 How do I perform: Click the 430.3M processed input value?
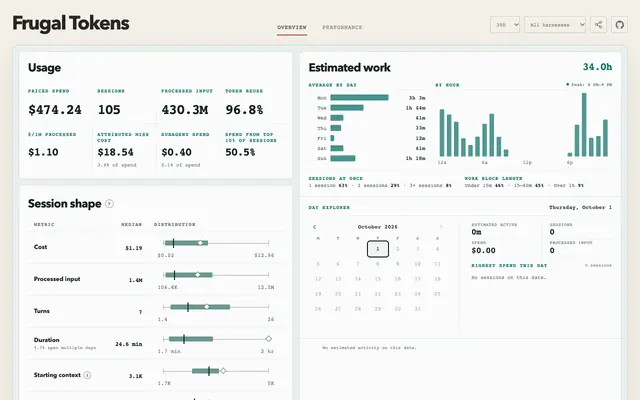185,110
